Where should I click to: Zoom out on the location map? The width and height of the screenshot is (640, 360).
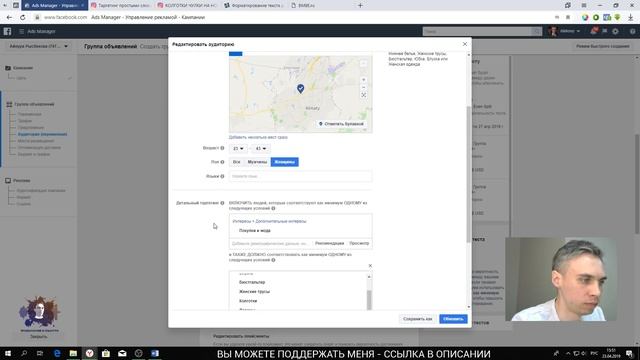coord(363,87)
